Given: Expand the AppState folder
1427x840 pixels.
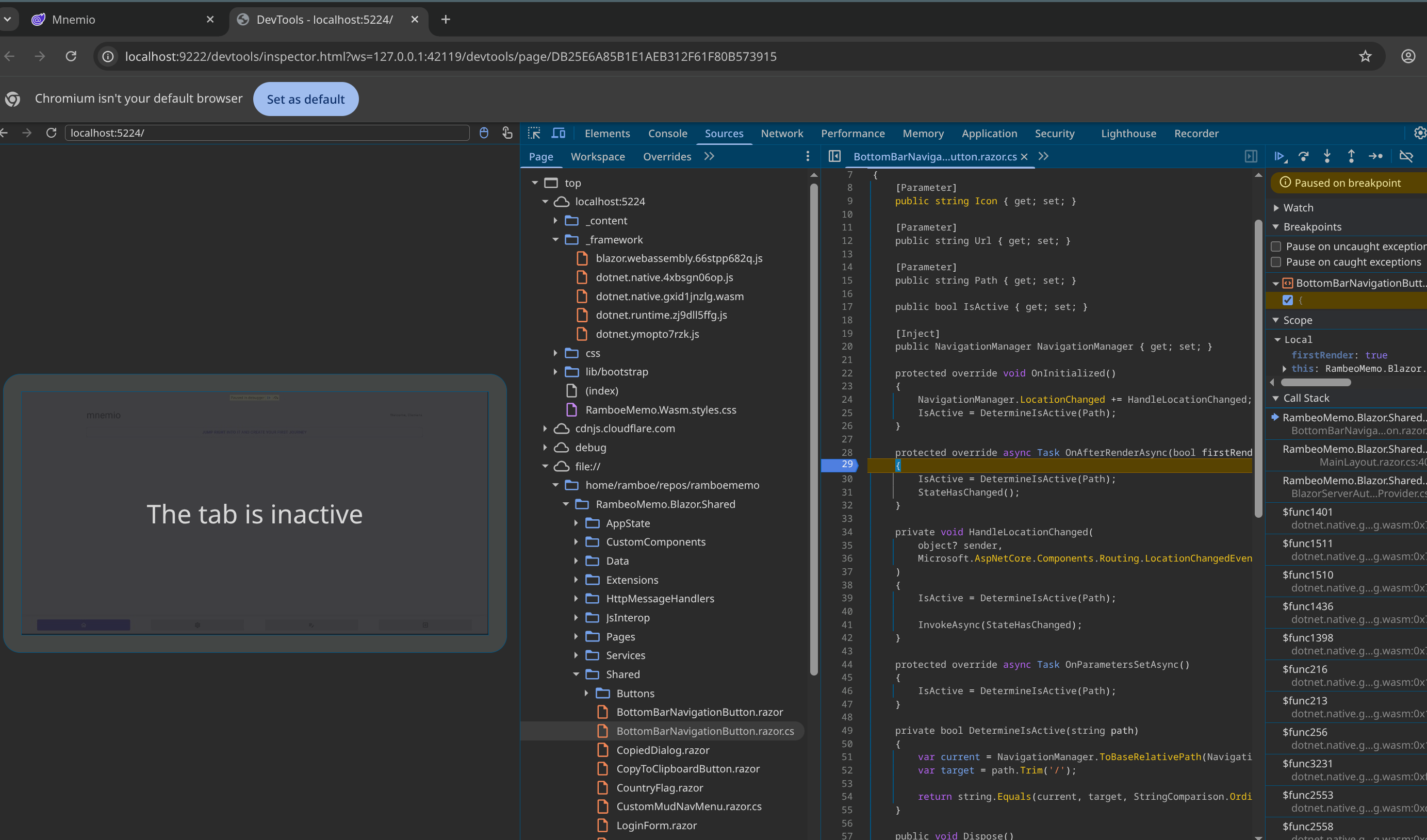Looking at the screenshot, I should tap(576, 523).
